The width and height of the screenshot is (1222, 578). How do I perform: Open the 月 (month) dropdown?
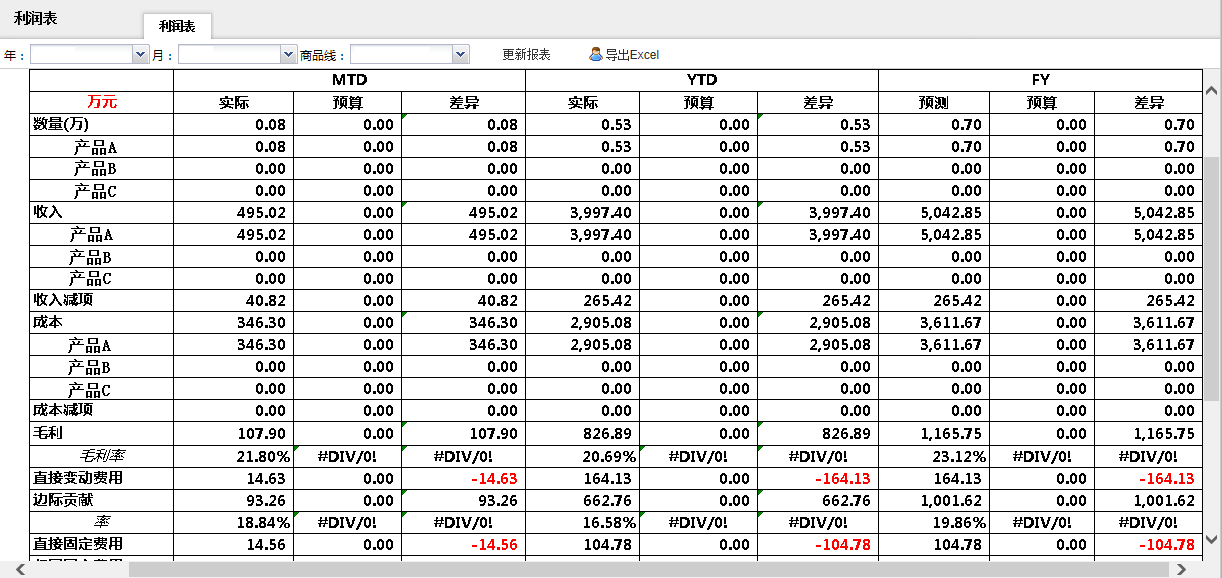(289, 55)
